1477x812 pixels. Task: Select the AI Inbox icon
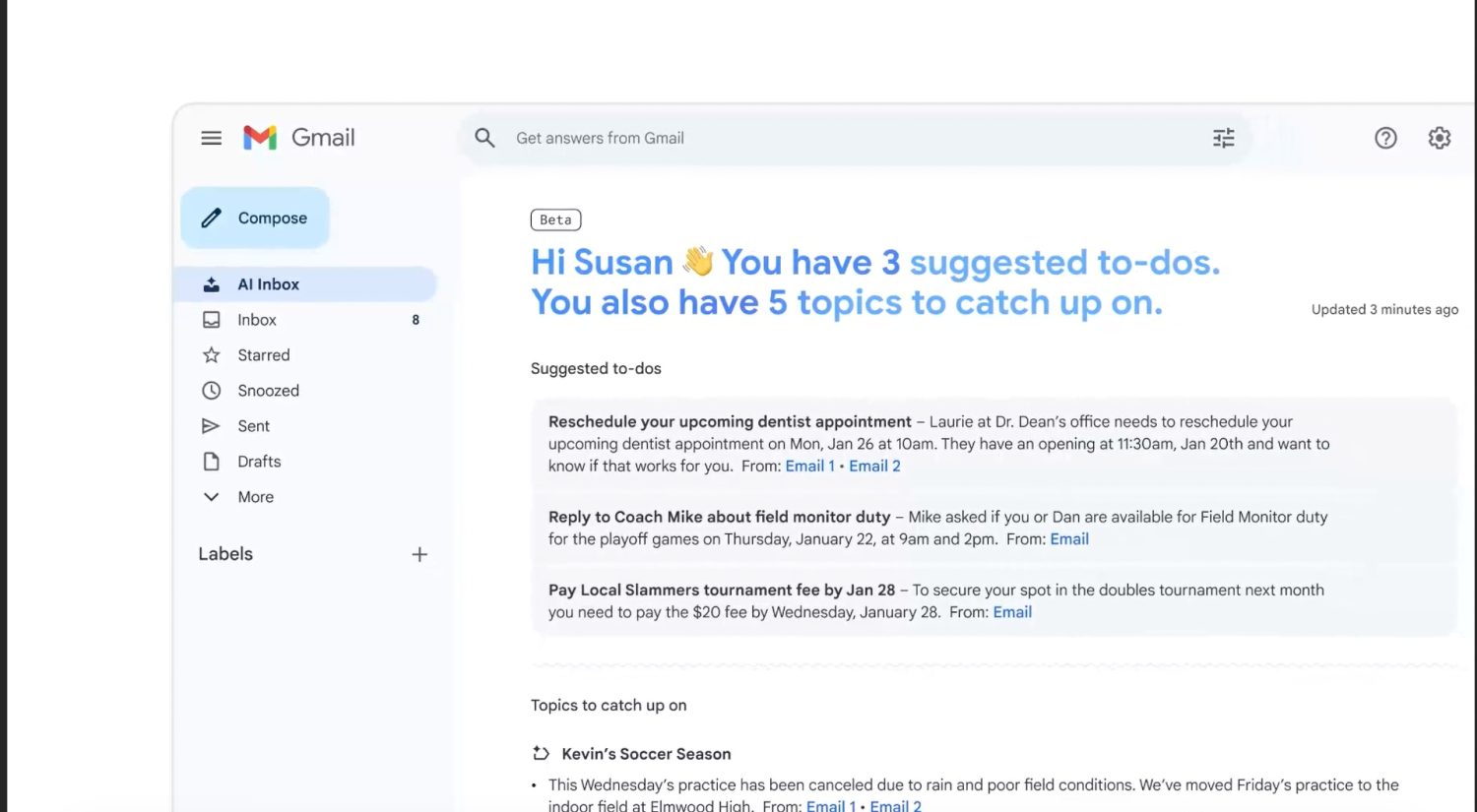click(x=211, y=283)
